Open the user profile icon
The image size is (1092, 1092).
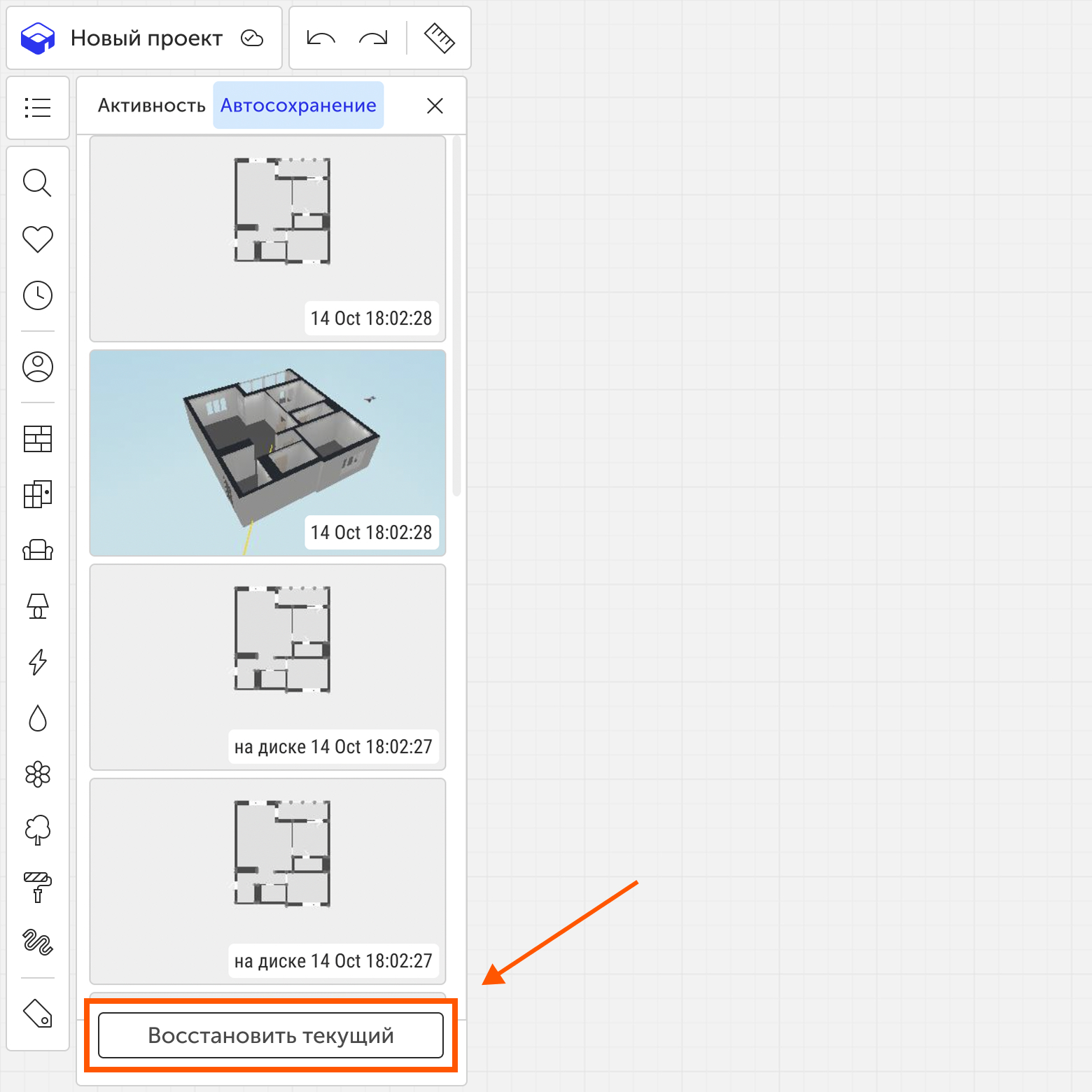(x=38, y=367)
